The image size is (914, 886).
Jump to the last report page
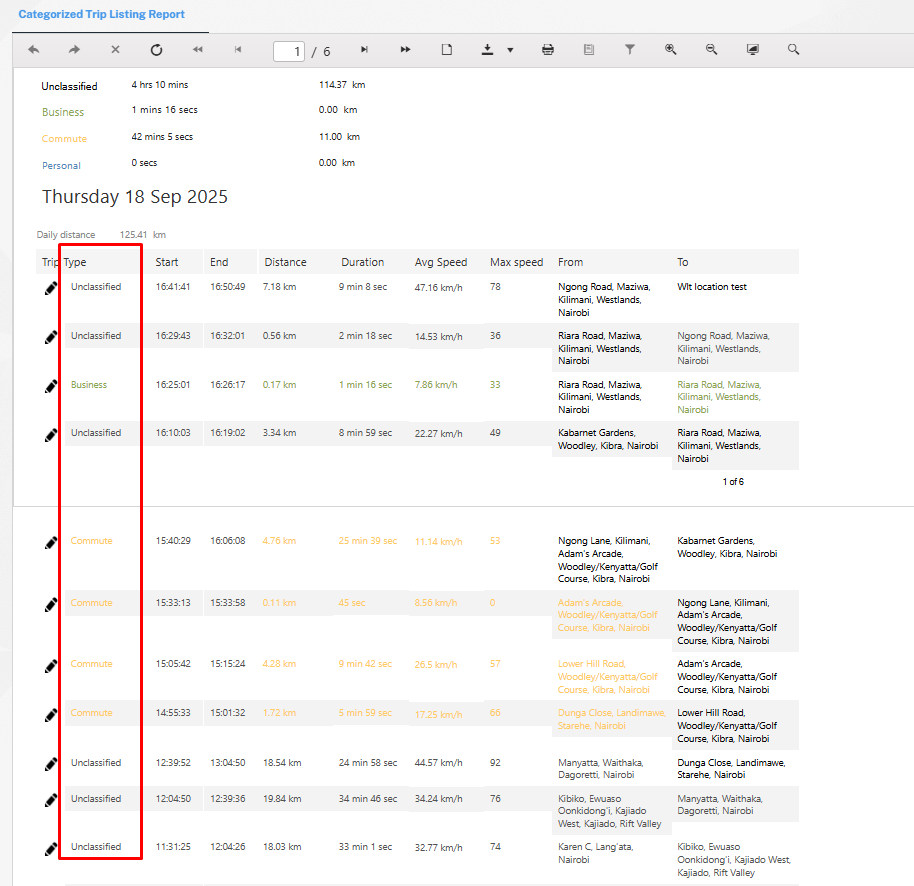(405, 50)
